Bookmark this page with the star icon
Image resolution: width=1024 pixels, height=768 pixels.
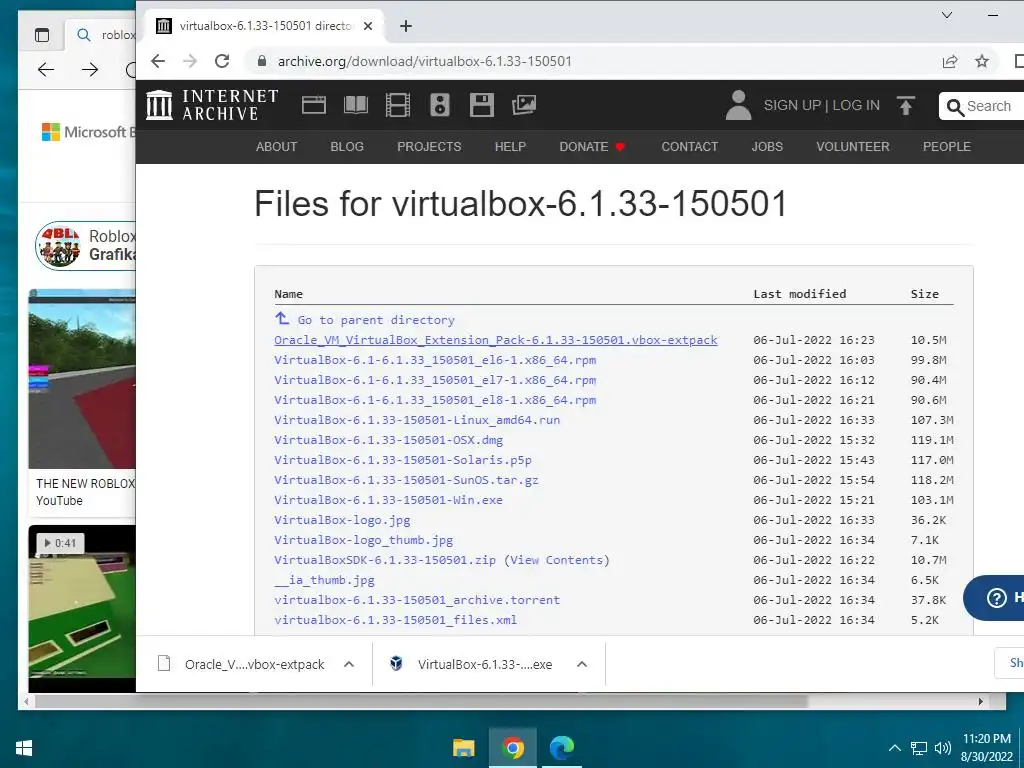click(982, 61)
